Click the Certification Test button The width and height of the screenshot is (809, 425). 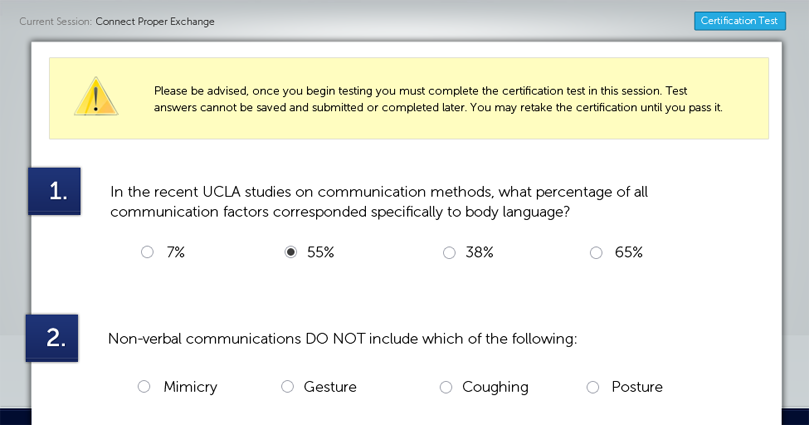(739, 21)
